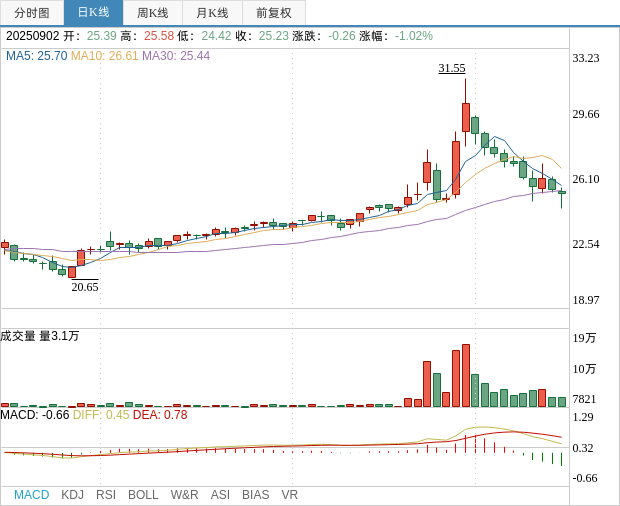Click the MA5: 25.70 legend
This screenshot has width=620, height=506.
(37, 56)
